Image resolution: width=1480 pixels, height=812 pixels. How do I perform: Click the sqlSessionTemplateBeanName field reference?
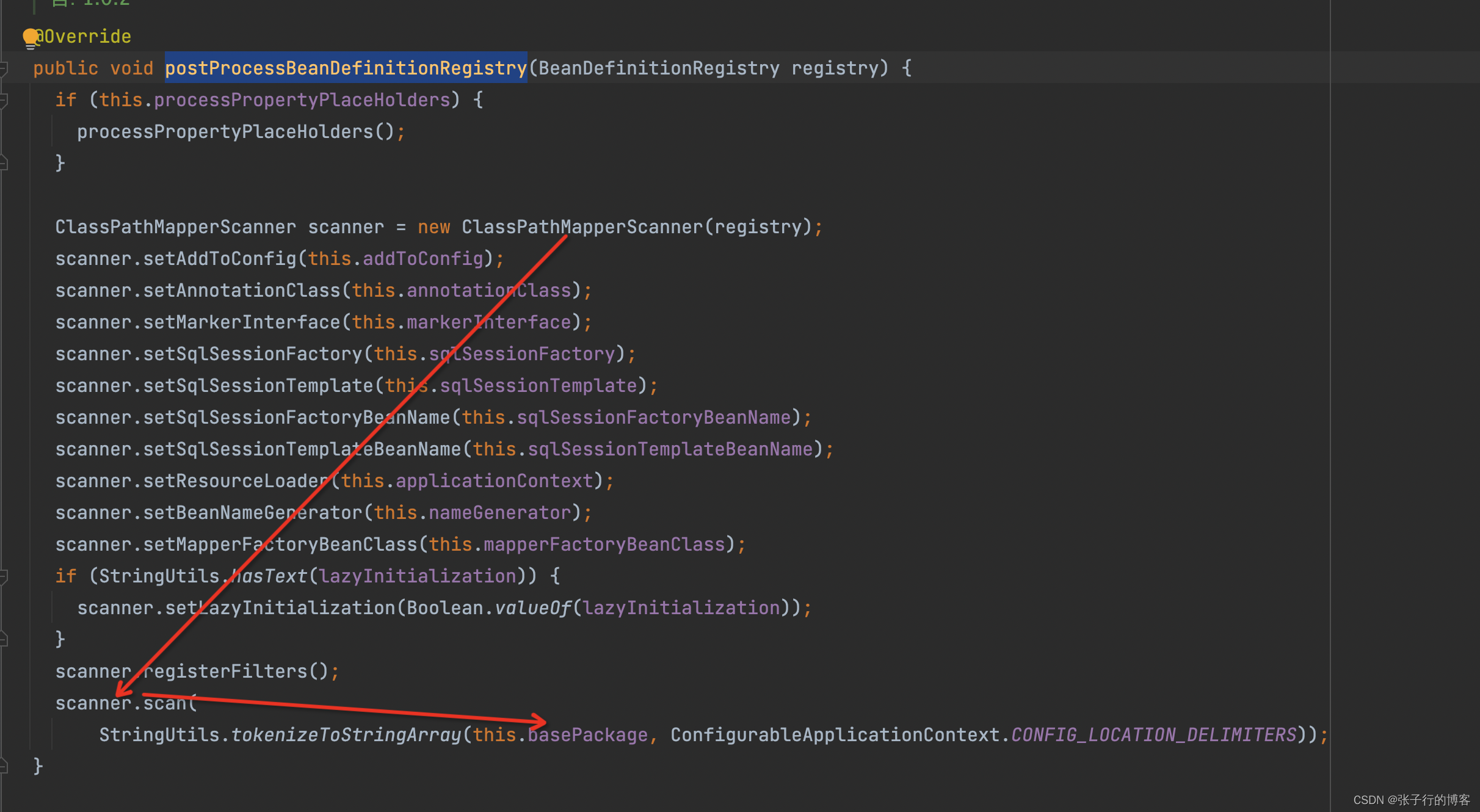(670, 449)
